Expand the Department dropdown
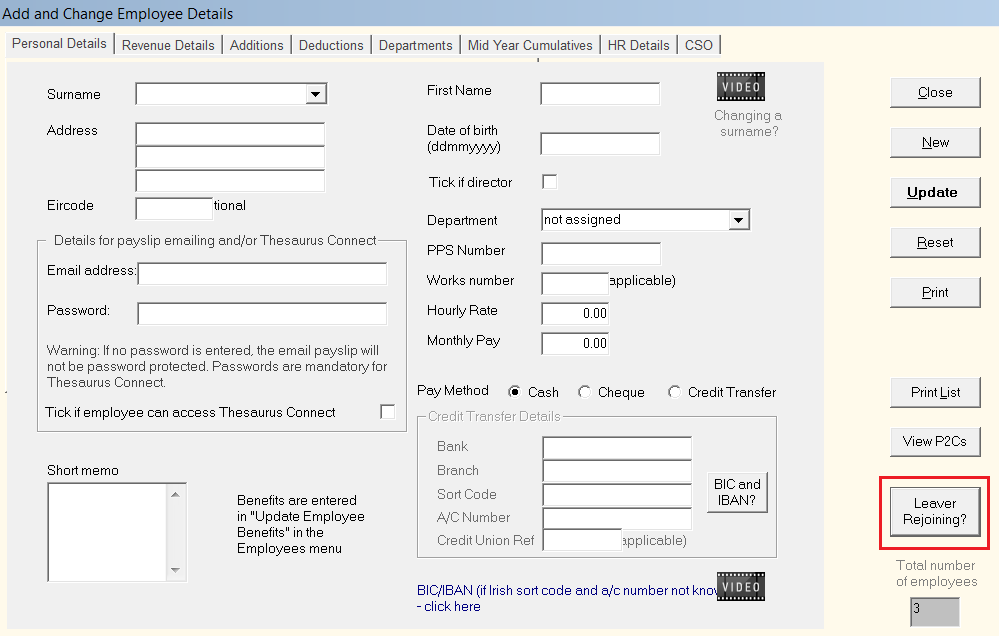The width and height of the screenshot is (999, 636). (x=738, y=220)
